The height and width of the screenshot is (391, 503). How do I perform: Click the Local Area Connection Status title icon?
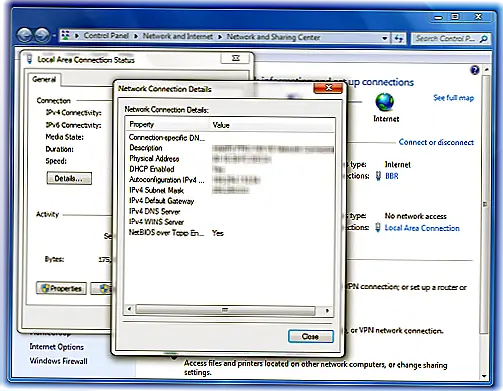pyautogui.click(x=30, y=59)
